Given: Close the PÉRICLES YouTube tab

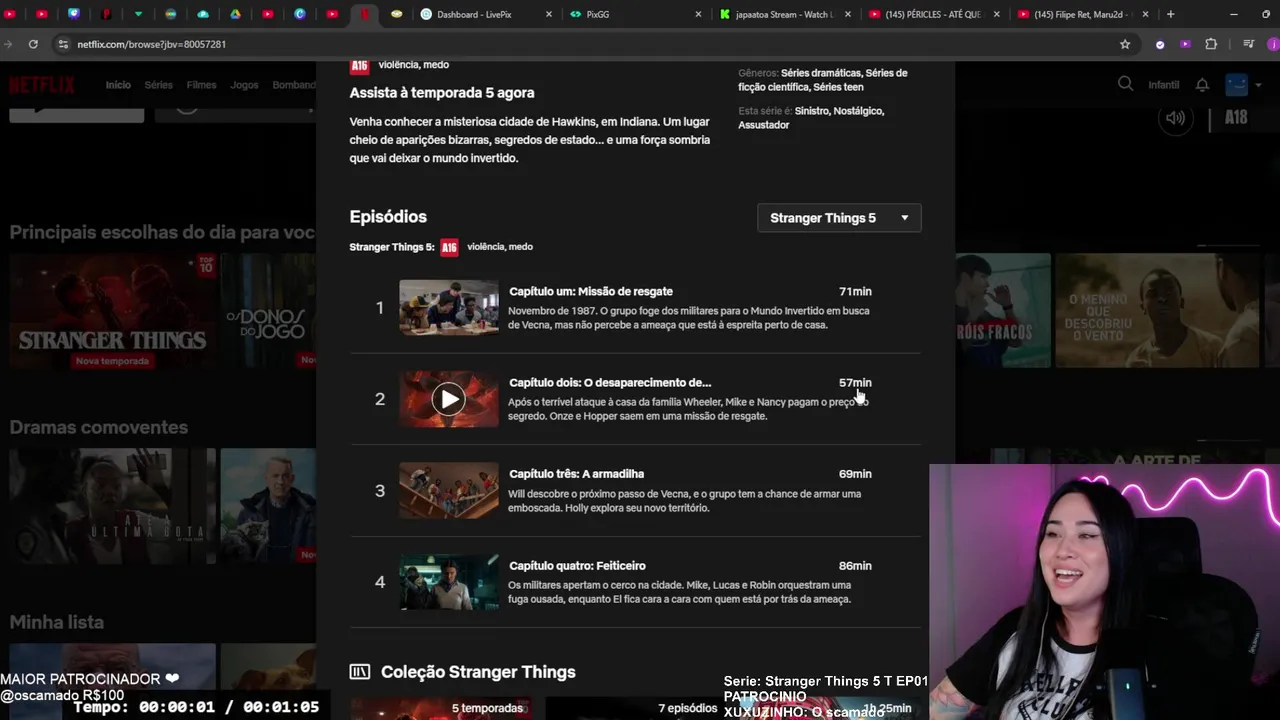Looking at the screenshot, I should click(x=996, y=14).
